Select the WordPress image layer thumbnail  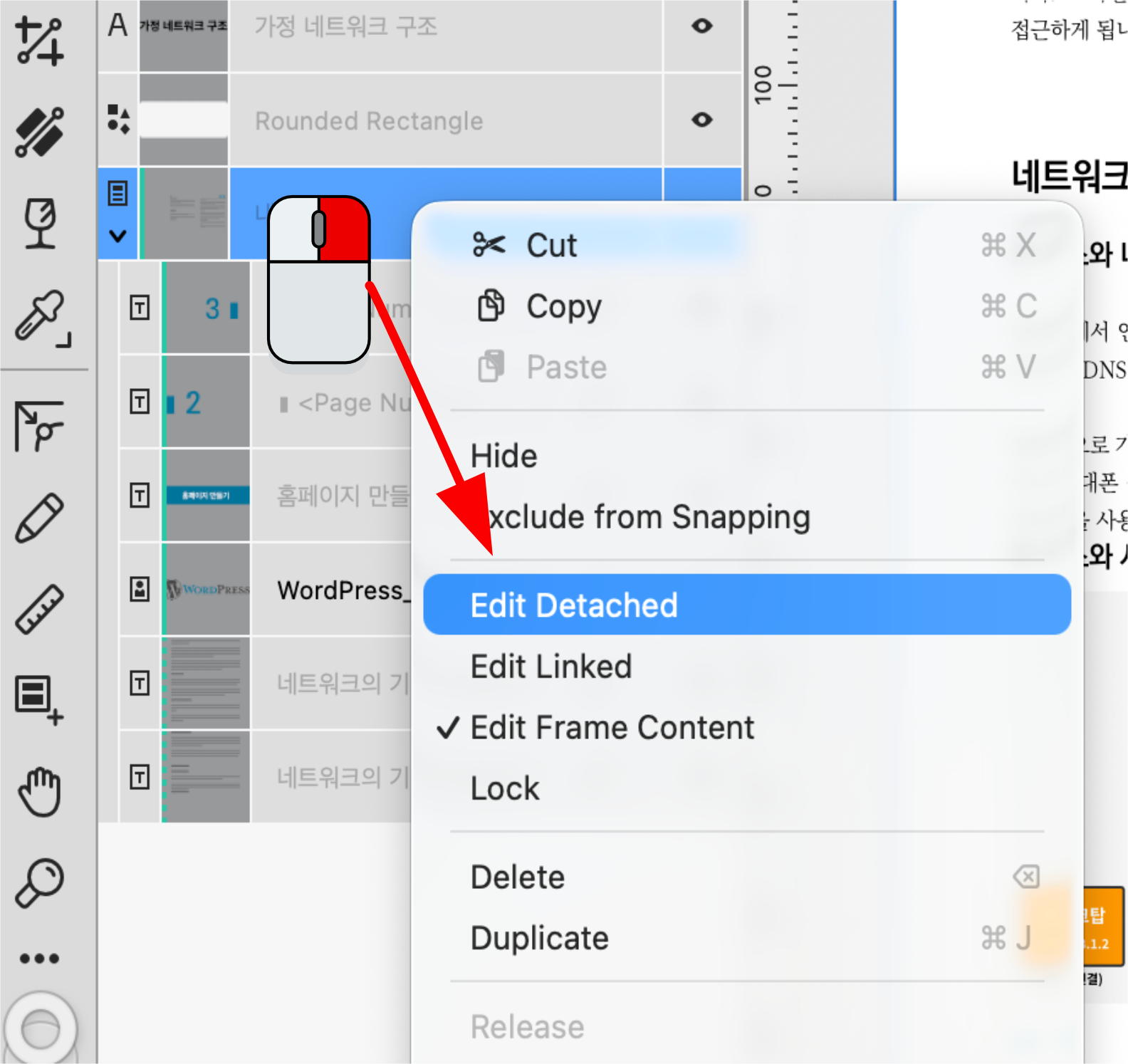207,590
